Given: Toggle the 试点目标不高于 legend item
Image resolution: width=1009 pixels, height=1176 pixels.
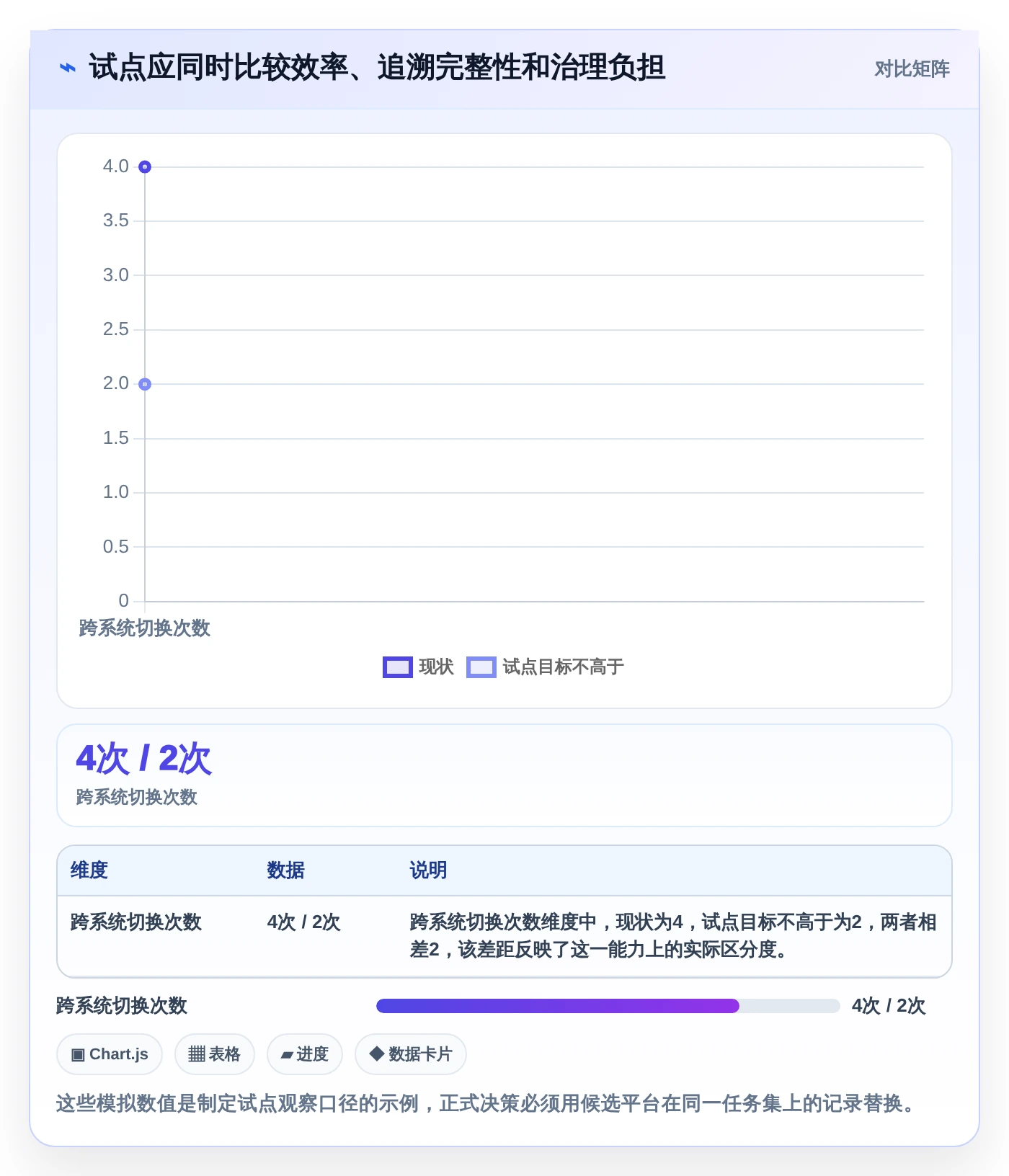Looking at the screenshot, I should click(x=546, y=667).
